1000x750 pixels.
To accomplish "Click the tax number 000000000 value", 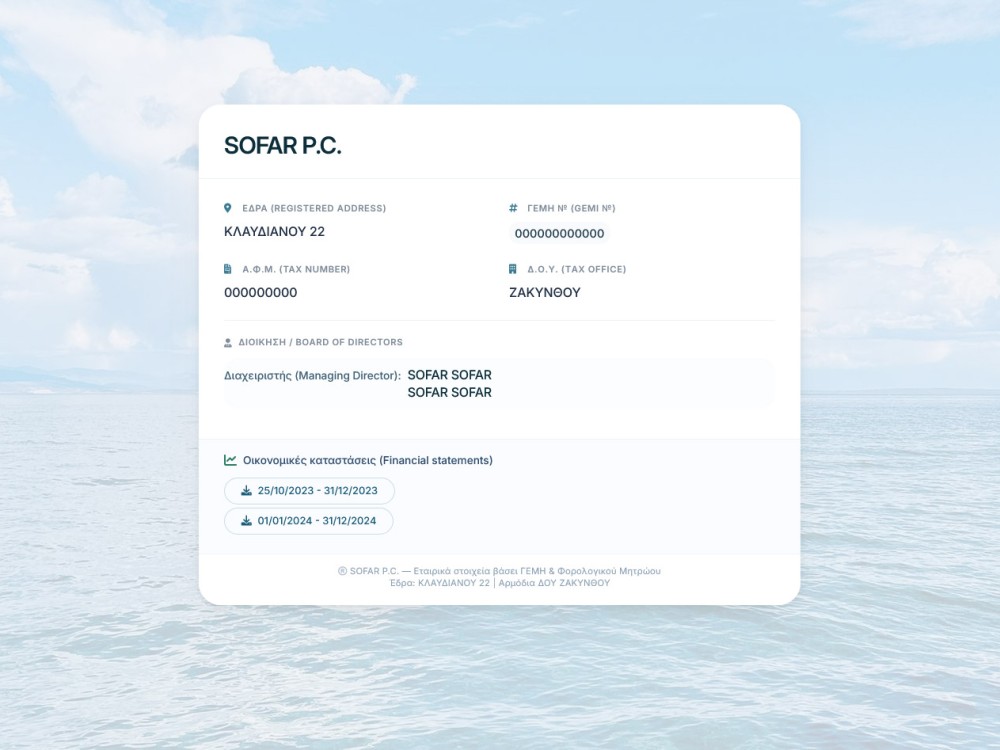I will click(260, 293).
